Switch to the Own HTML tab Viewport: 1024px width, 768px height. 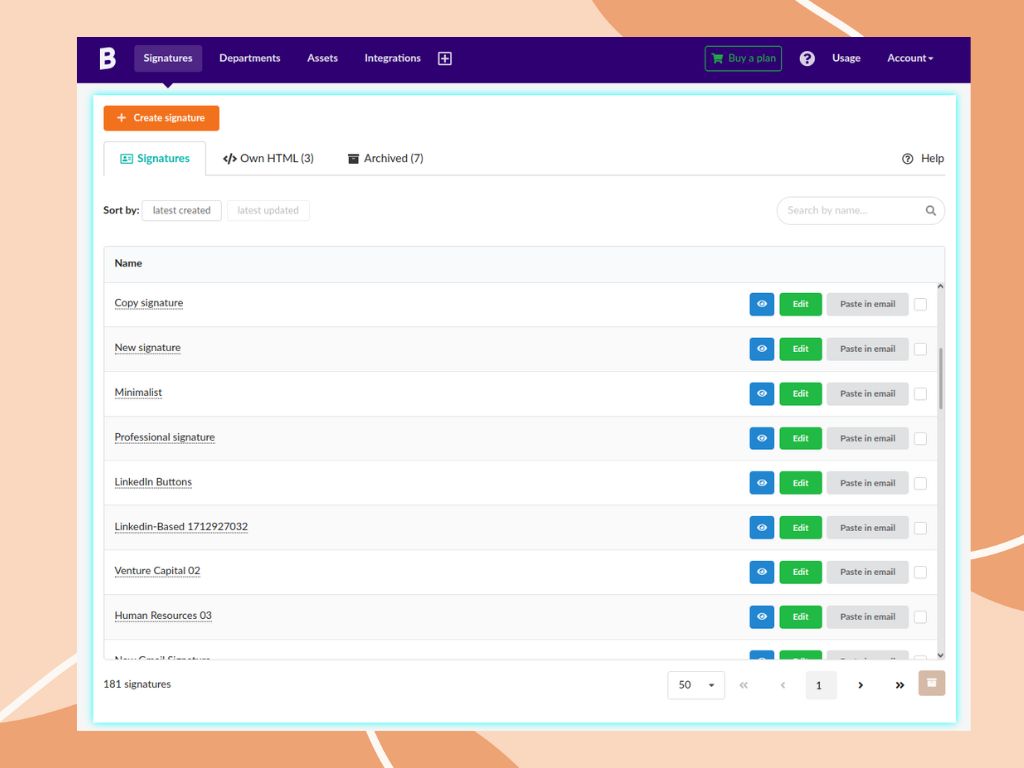pyautogui.click(x=268, y=158)
